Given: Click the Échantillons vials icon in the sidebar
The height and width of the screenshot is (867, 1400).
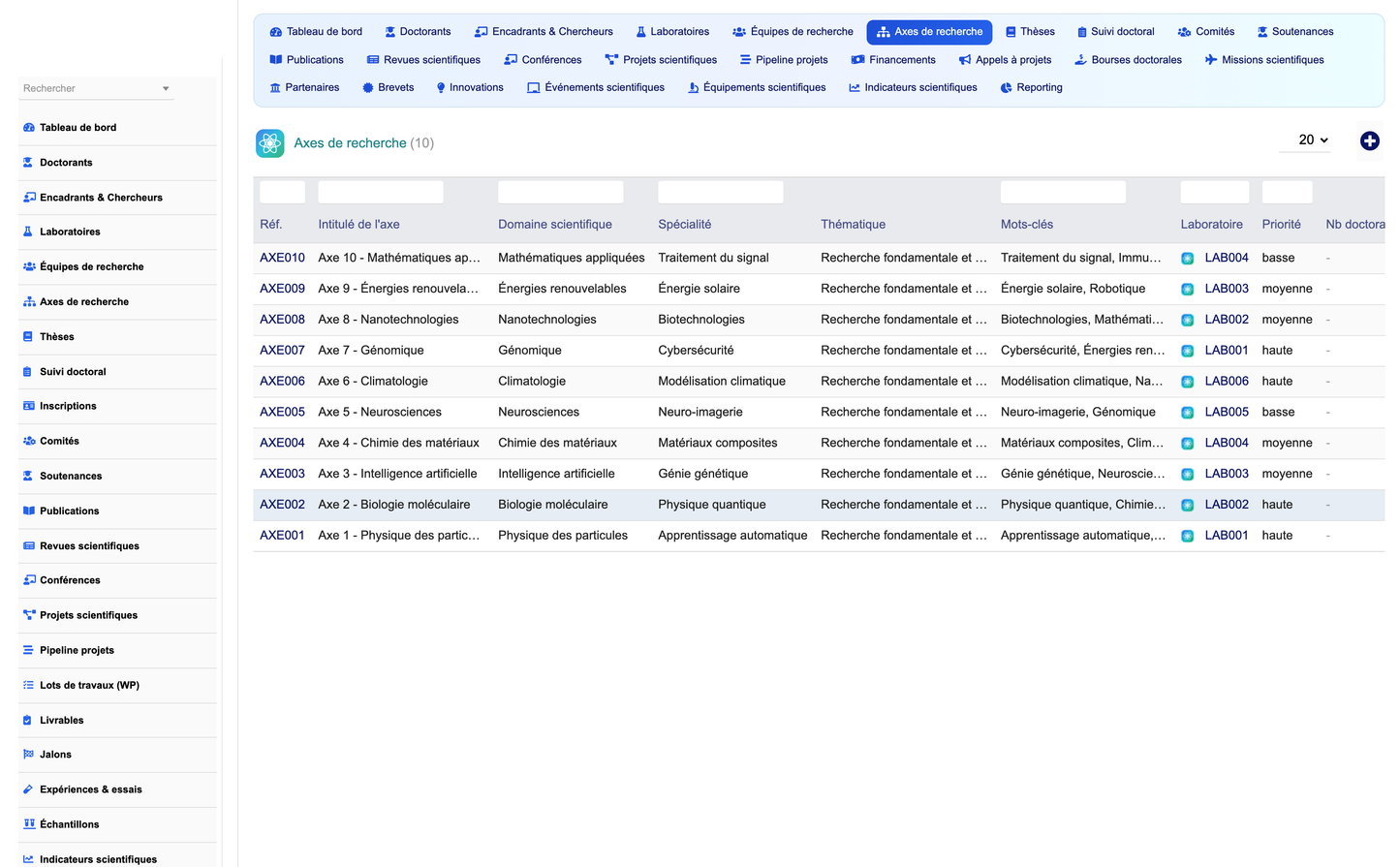Looking at the screenshot, I should [29, 824].
